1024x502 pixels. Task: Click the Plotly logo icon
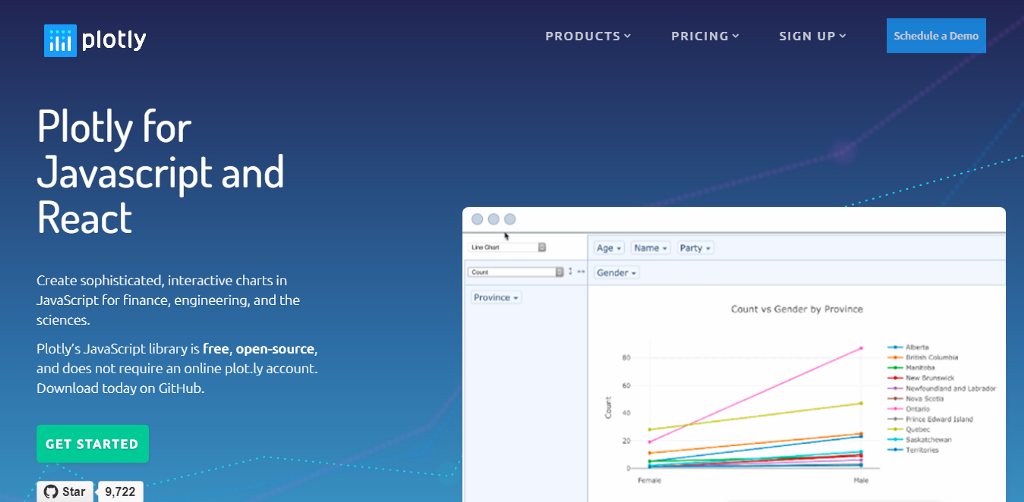(60, 40)
